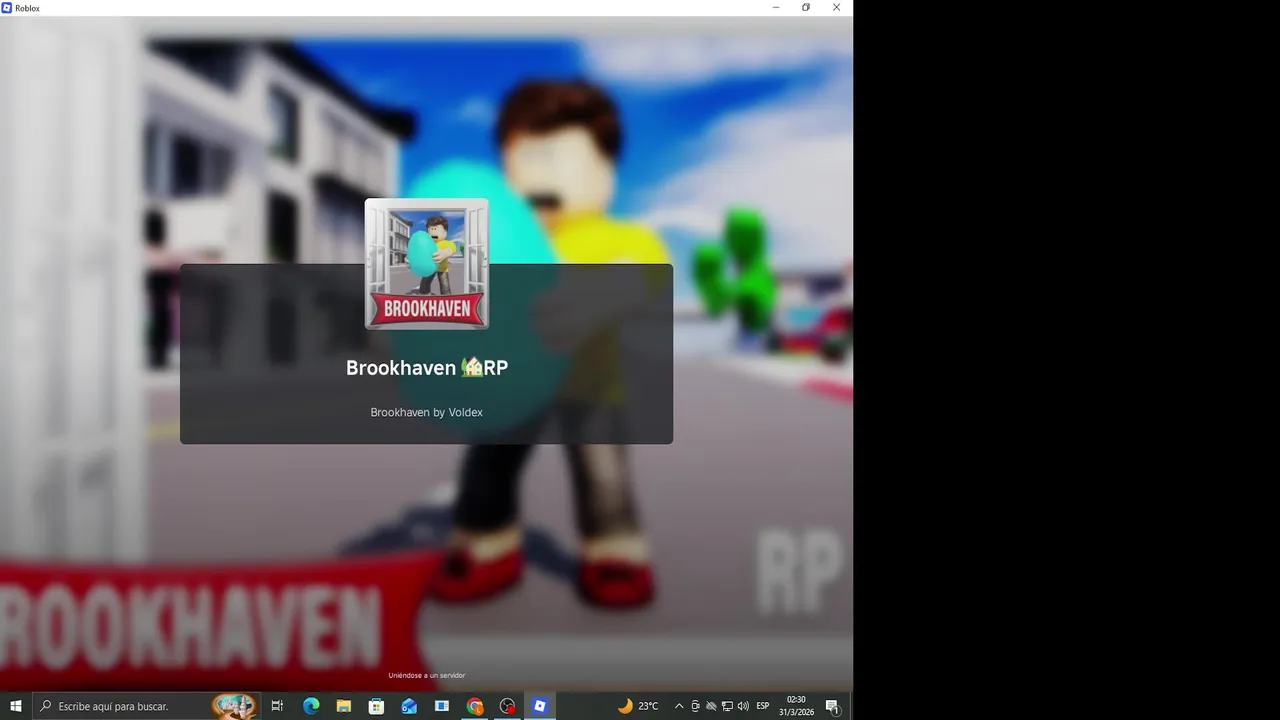The width and height of the screenshot is (1280, 720).
Task: Open the clock and calendar flyout
Action: click(796, 706)
